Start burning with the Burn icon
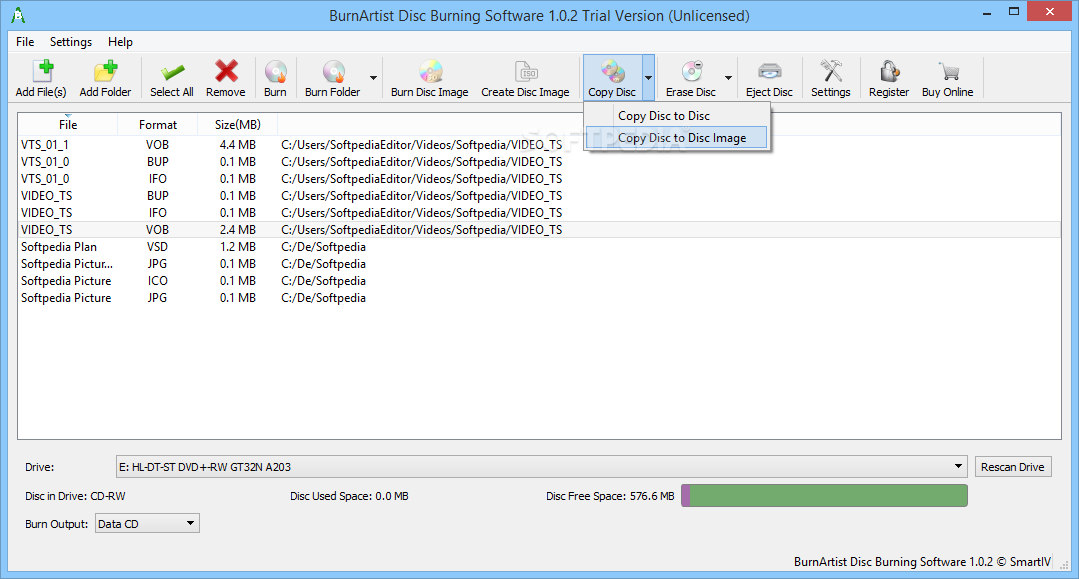 pyautogui.click(x=275, y=71)
